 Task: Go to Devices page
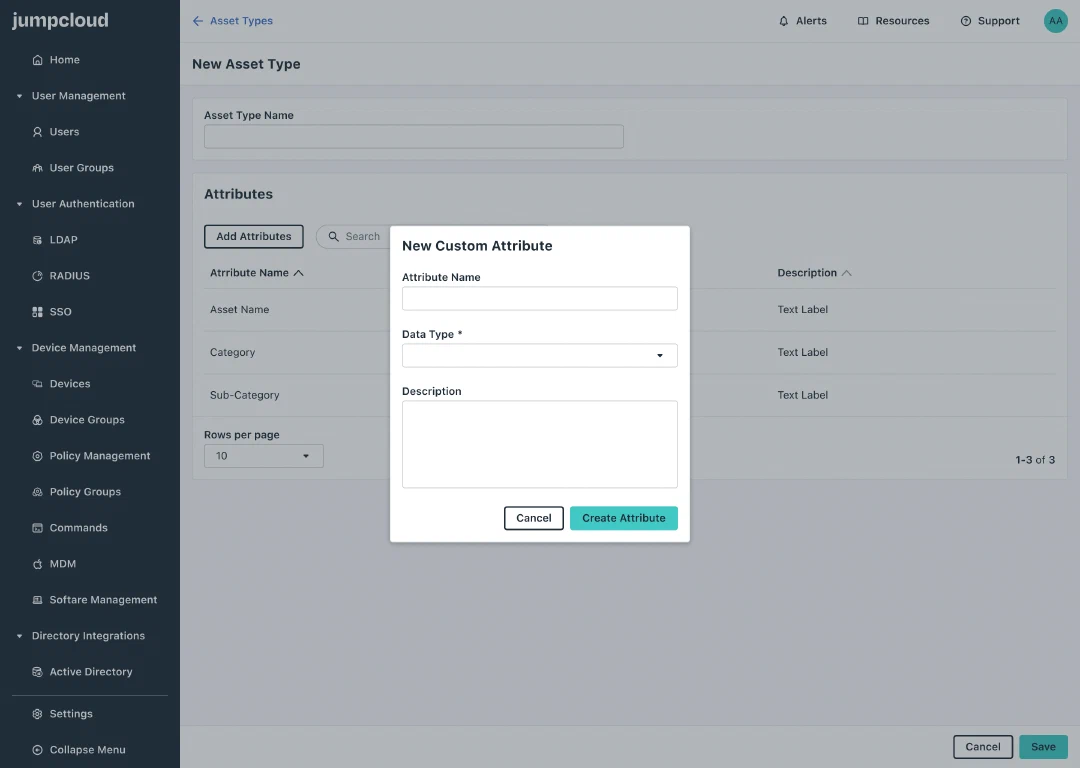click(70, 384)
